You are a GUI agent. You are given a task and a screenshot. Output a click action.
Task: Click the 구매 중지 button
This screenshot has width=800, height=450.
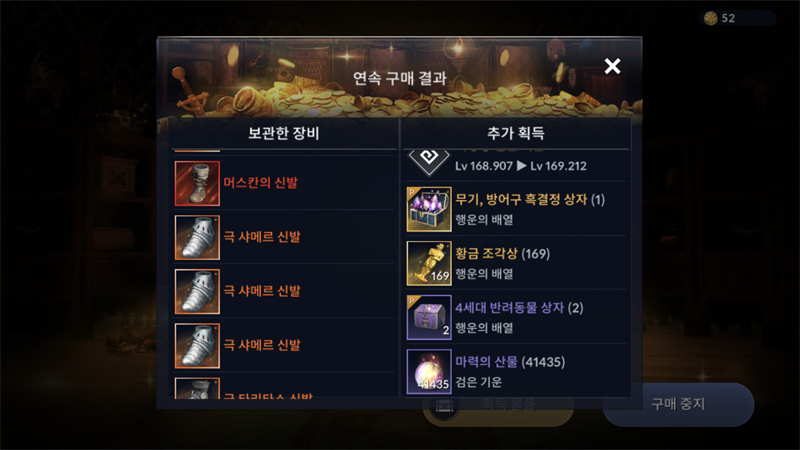coord(678,404)
